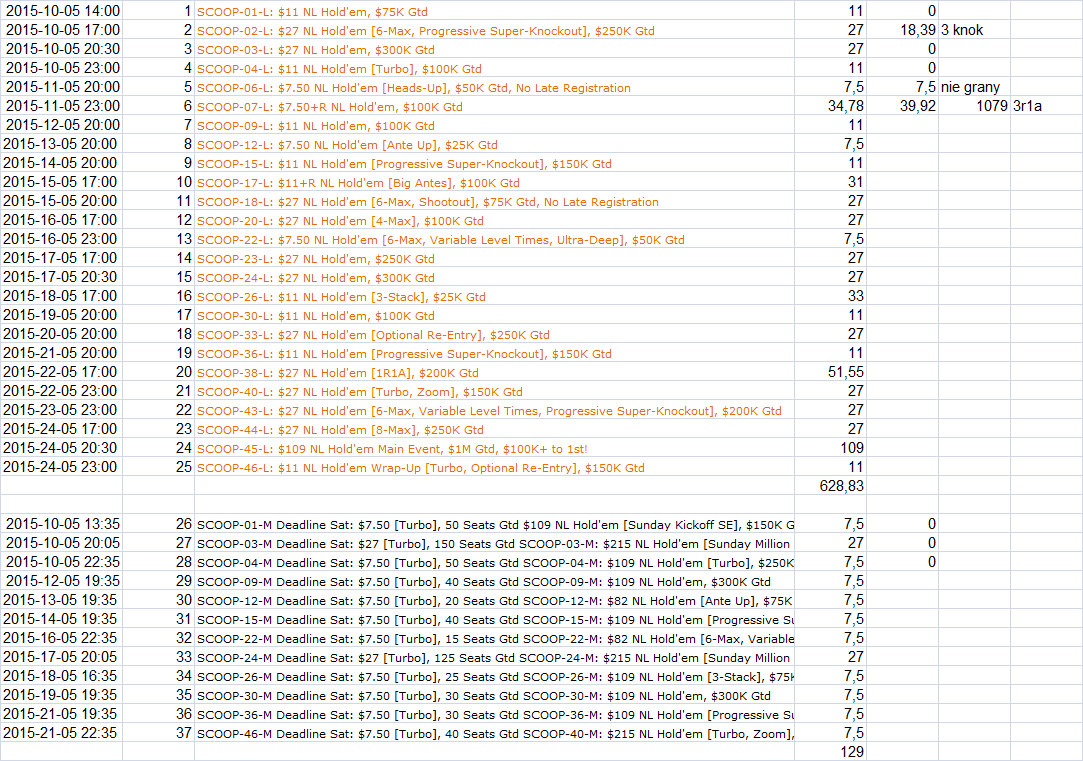This screenshot has height=761, width=1083.
Task: Click the 34,78 buy-in cell
Action: click(x=831, y=106)
